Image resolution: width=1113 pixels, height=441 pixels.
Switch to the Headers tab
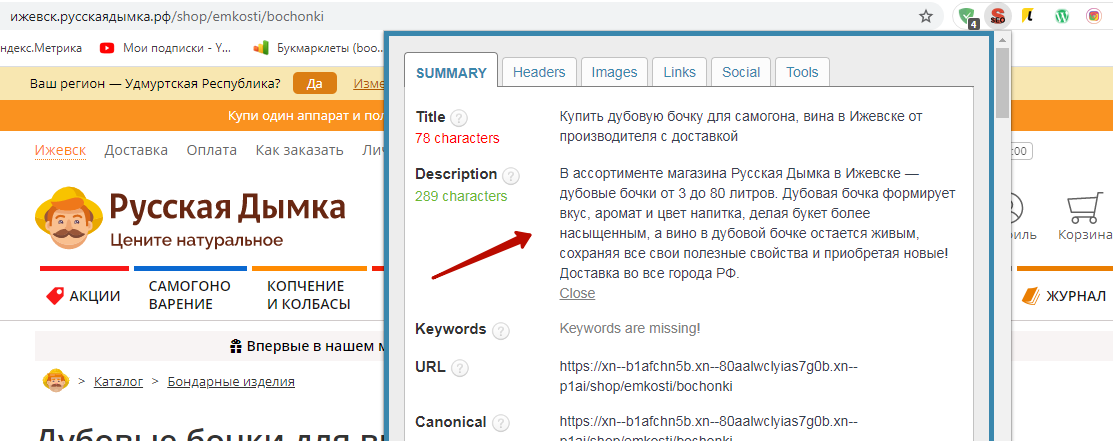point(539,72)
